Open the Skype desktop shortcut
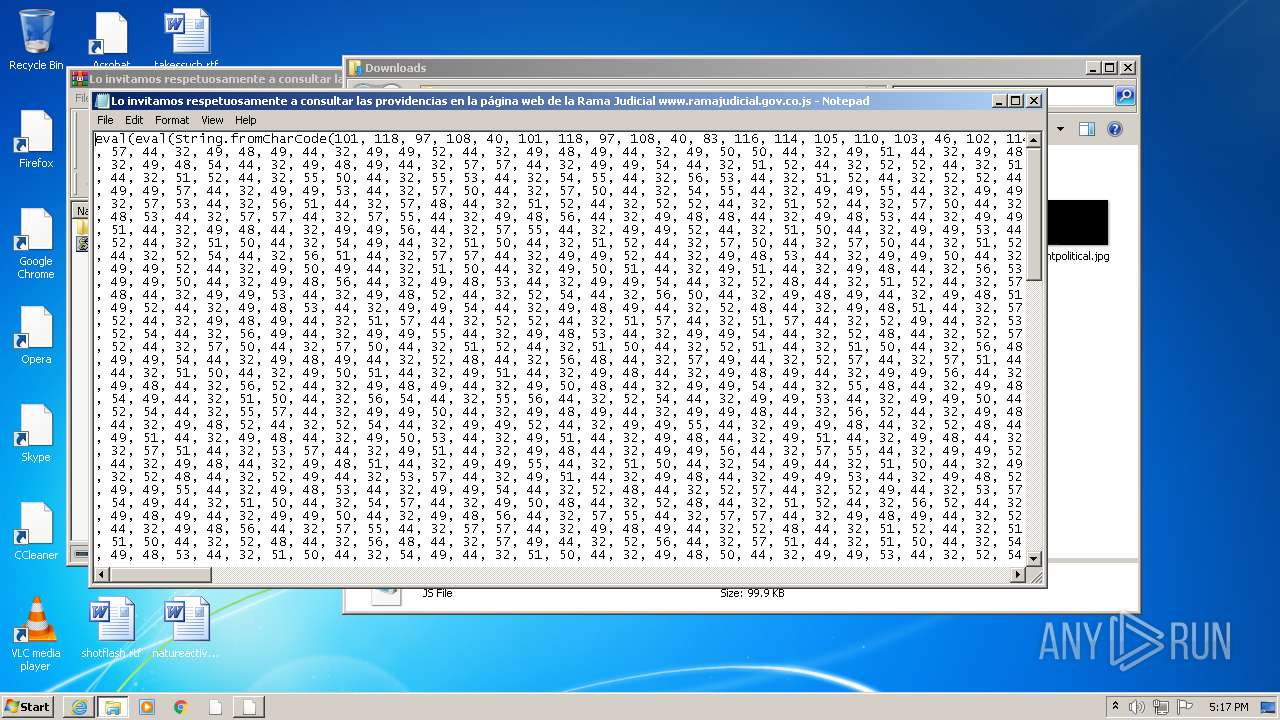Screen dimensions: 1280x720 36,433
